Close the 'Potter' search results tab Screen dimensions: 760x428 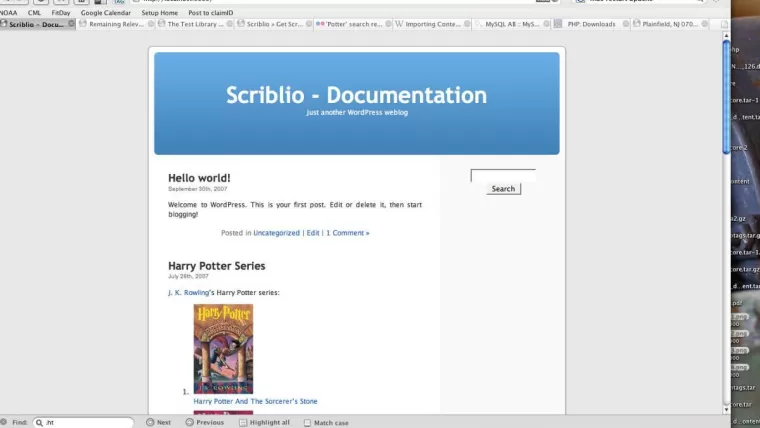[388, 24]
